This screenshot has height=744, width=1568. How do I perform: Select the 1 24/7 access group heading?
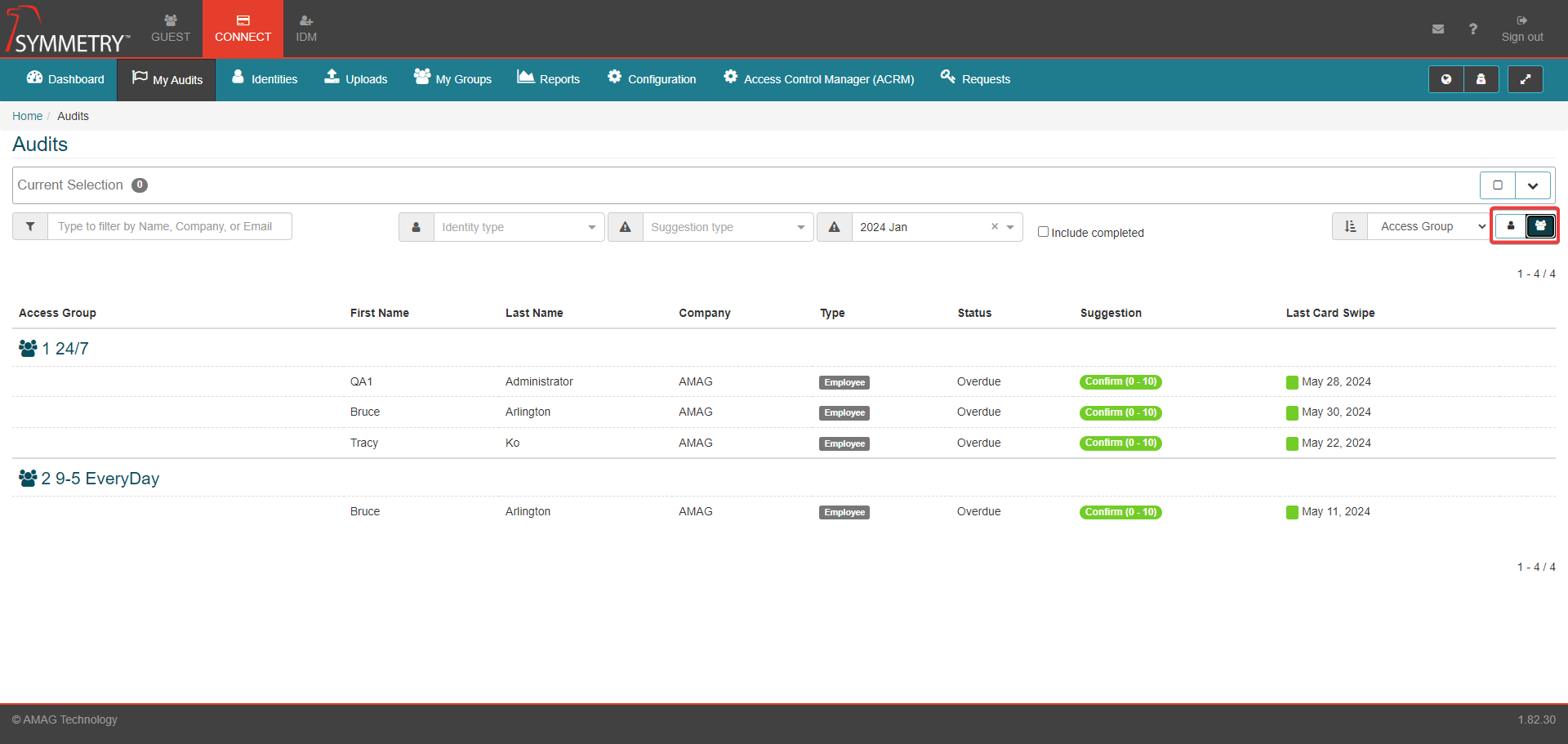pos(54,349)
